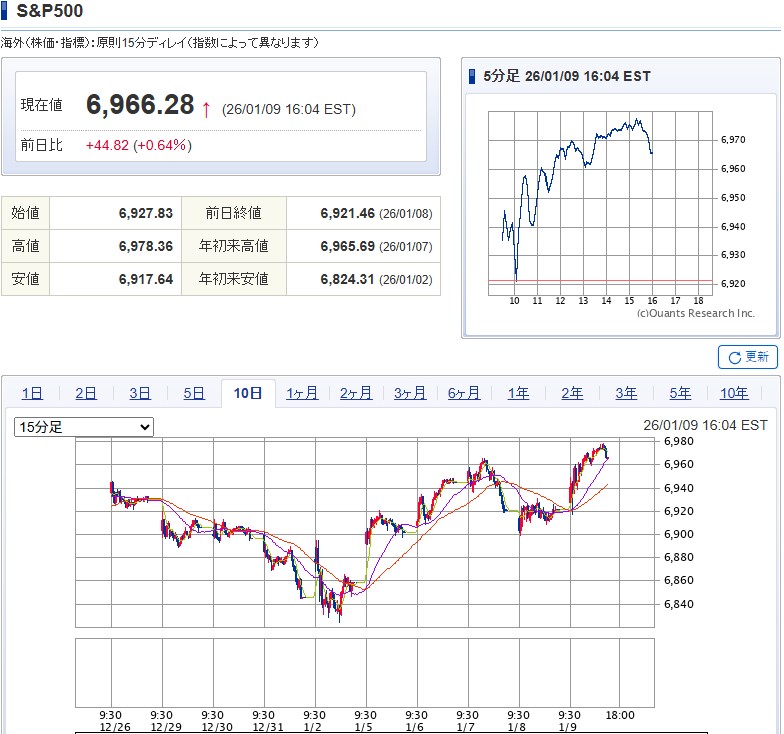Switch to the 5年 period tab
The height and width of the screenshot is (734, 784).
[x=680, y=394]
